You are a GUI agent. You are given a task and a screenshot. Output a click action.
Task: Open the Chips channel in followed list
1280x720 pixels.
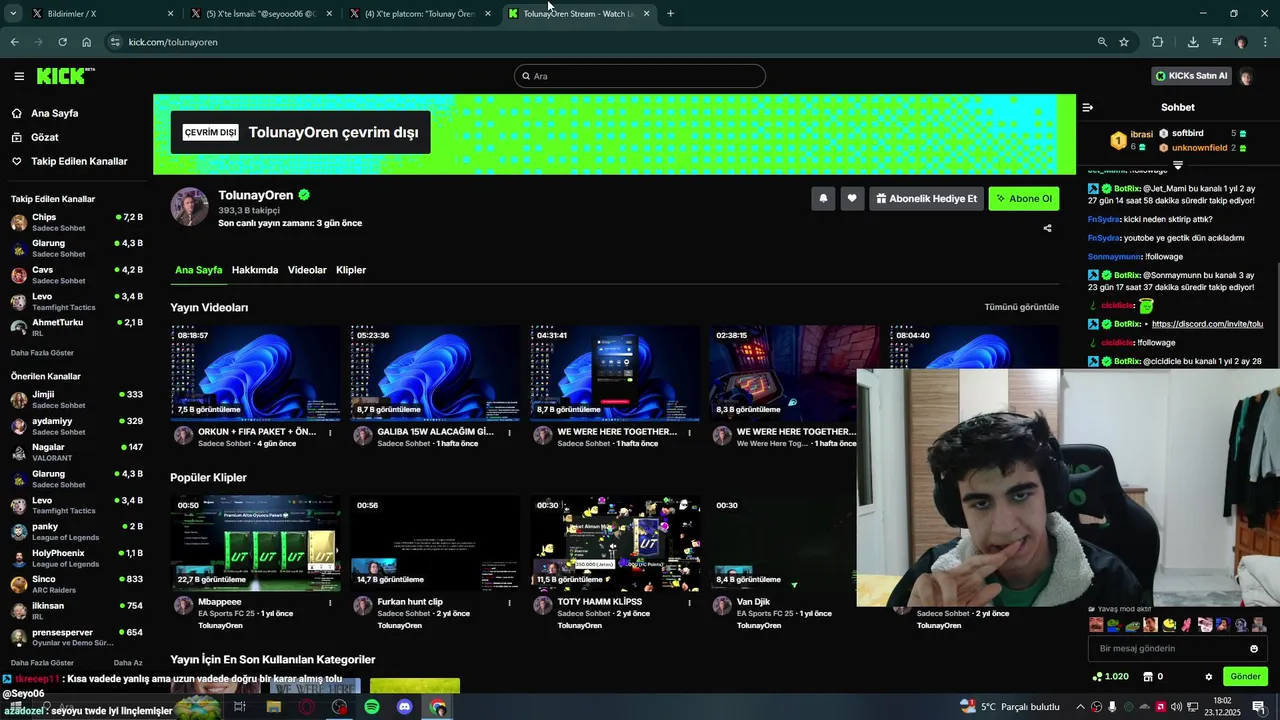76,222
